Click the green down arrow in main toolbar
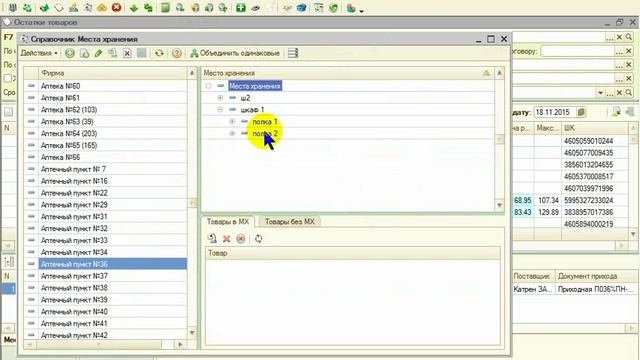The height and width of the screenshot is (360, 640). (133, 8)
